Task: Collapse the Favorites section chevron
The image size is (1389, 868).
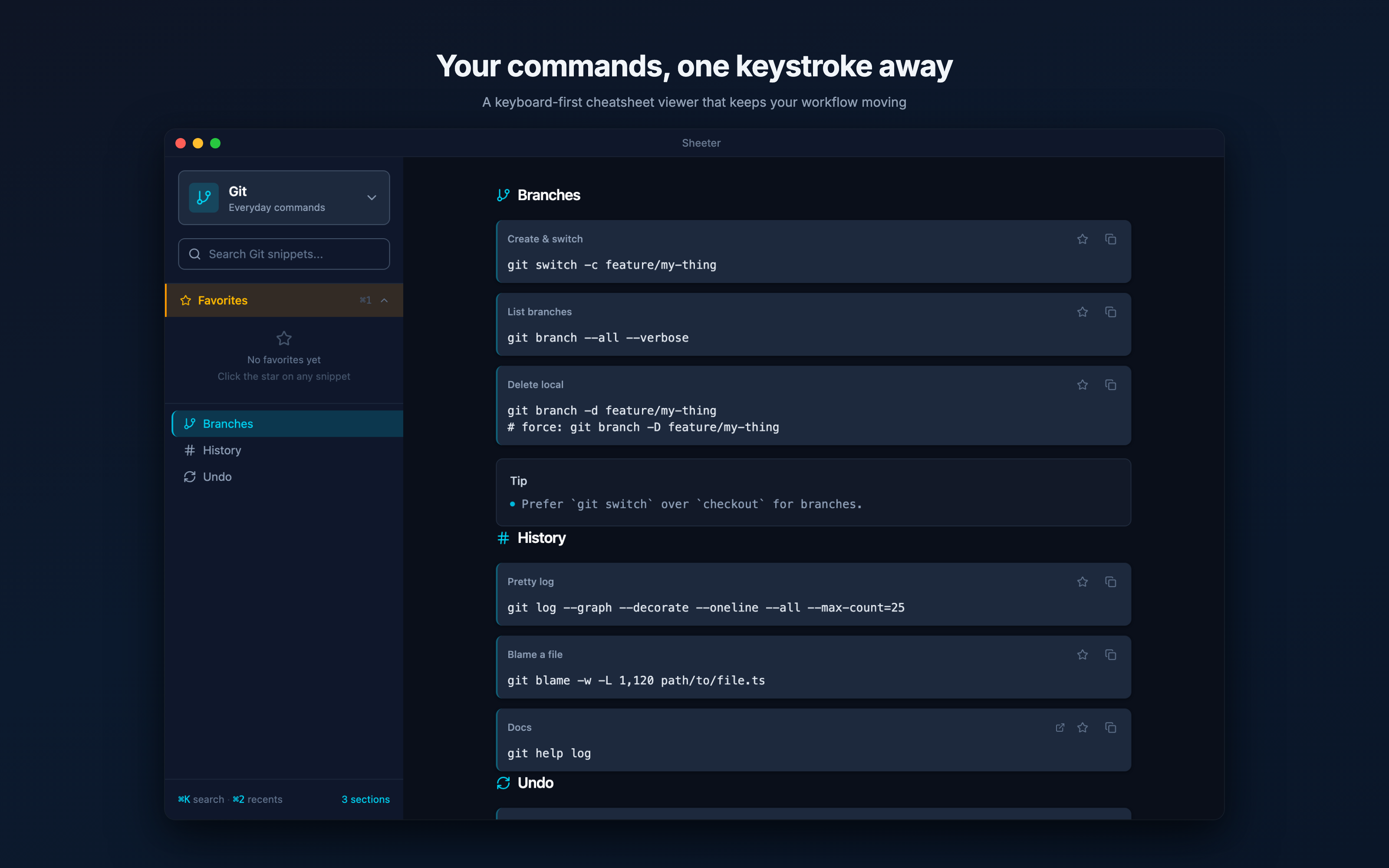Action: point(385,300)
